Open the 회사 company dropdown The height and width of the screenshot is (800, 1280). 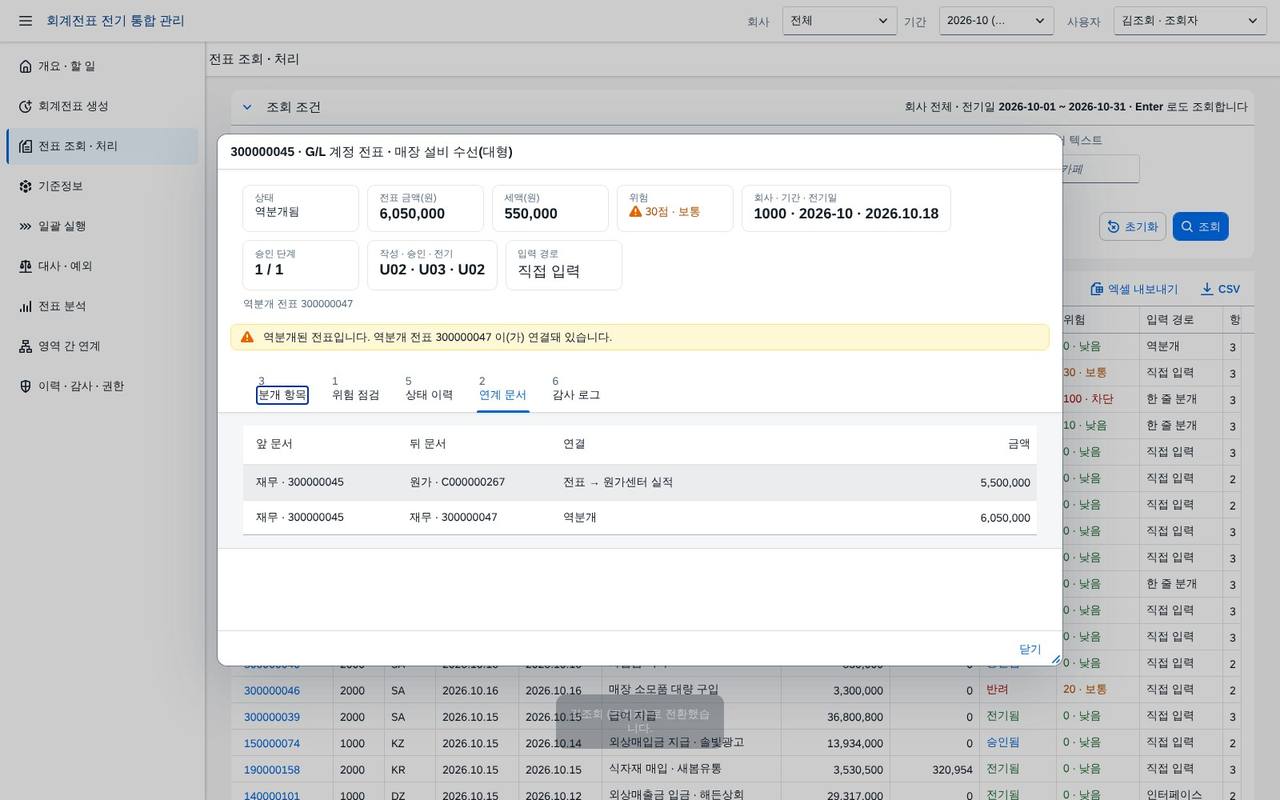840,21
